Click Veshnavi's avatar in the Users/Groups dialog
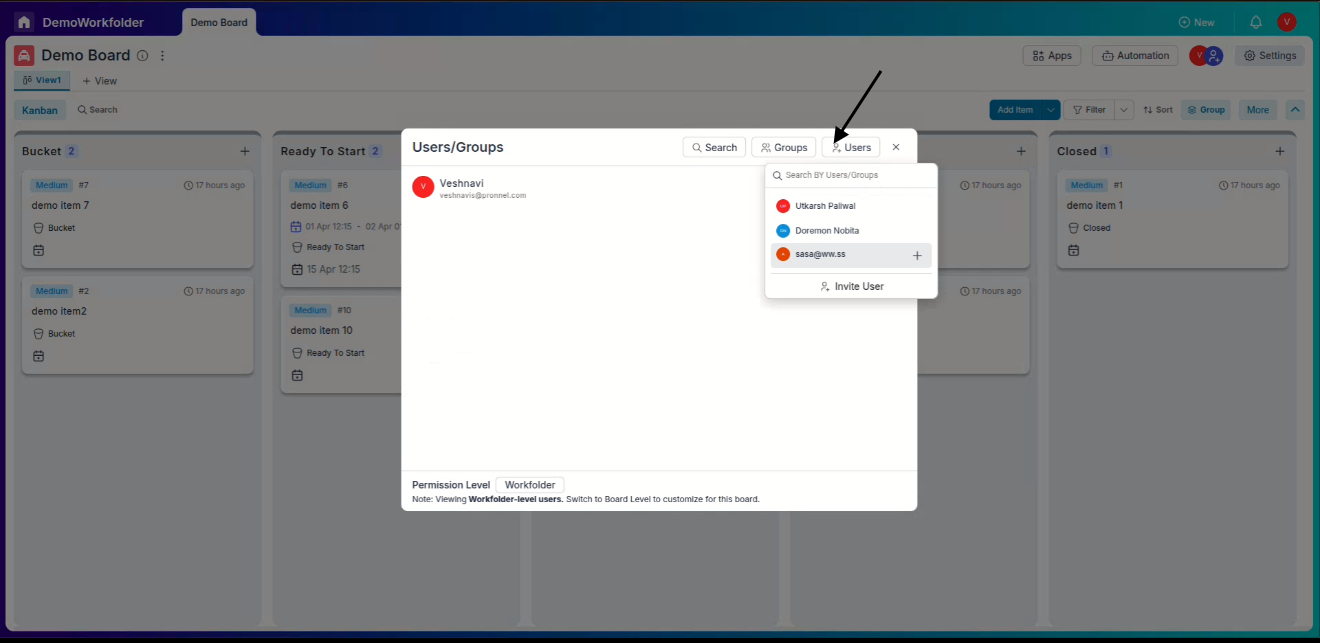Viewport: 1320px width, 643px height. click(423, 187)
